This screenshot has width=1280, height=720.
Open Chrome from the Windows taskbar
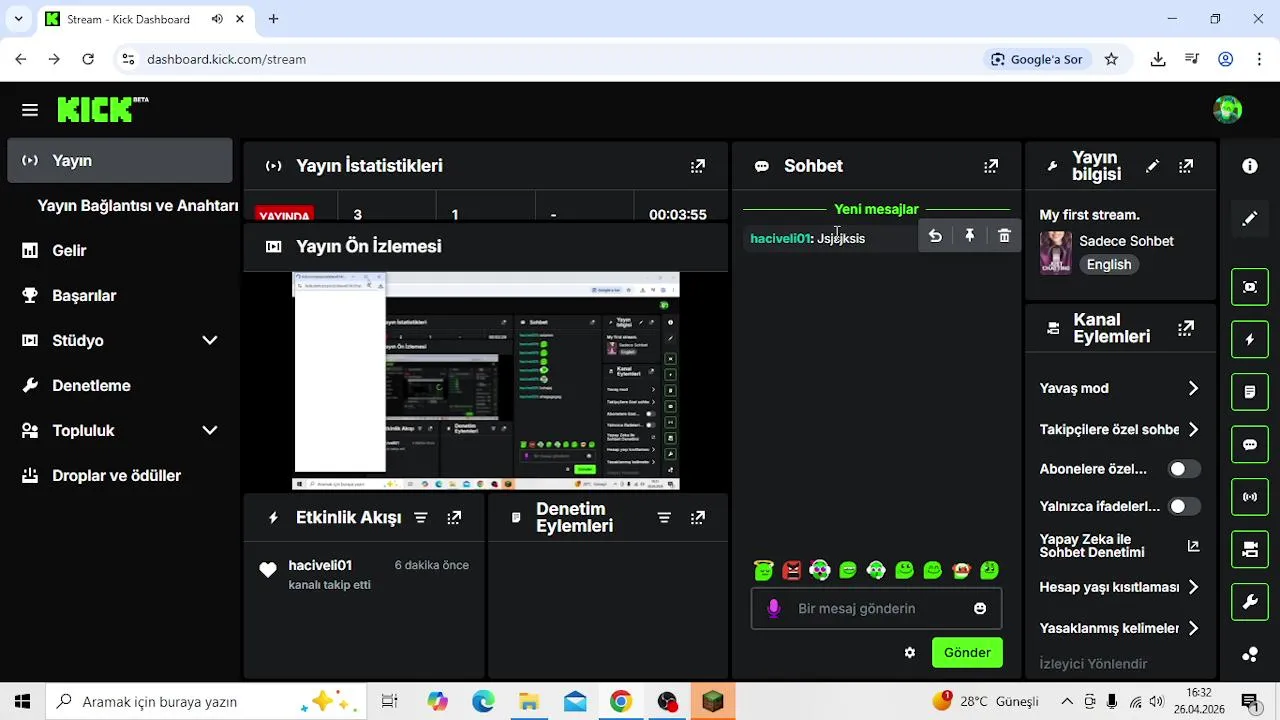pyautogui.click(x=621, y=702)
